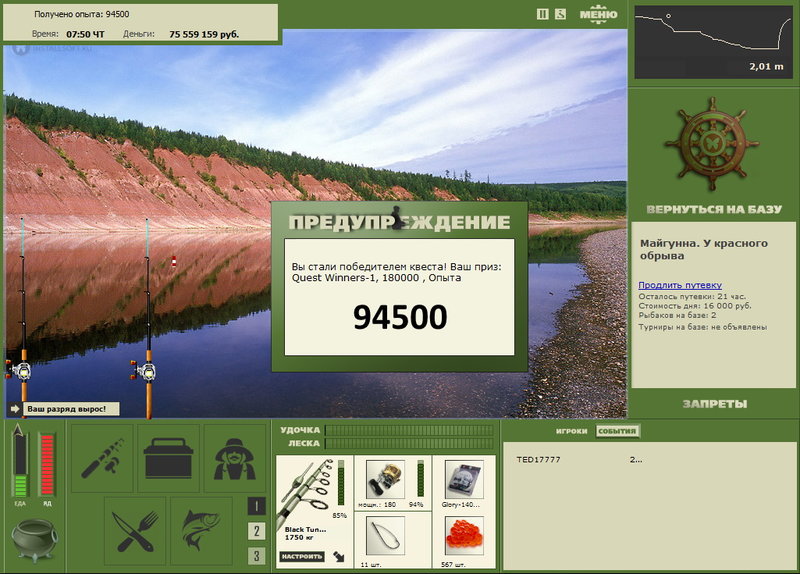This screenshot has height=574, width=800.
Task: Click the ЕДА food level gauge
Action: pos(20,464)
